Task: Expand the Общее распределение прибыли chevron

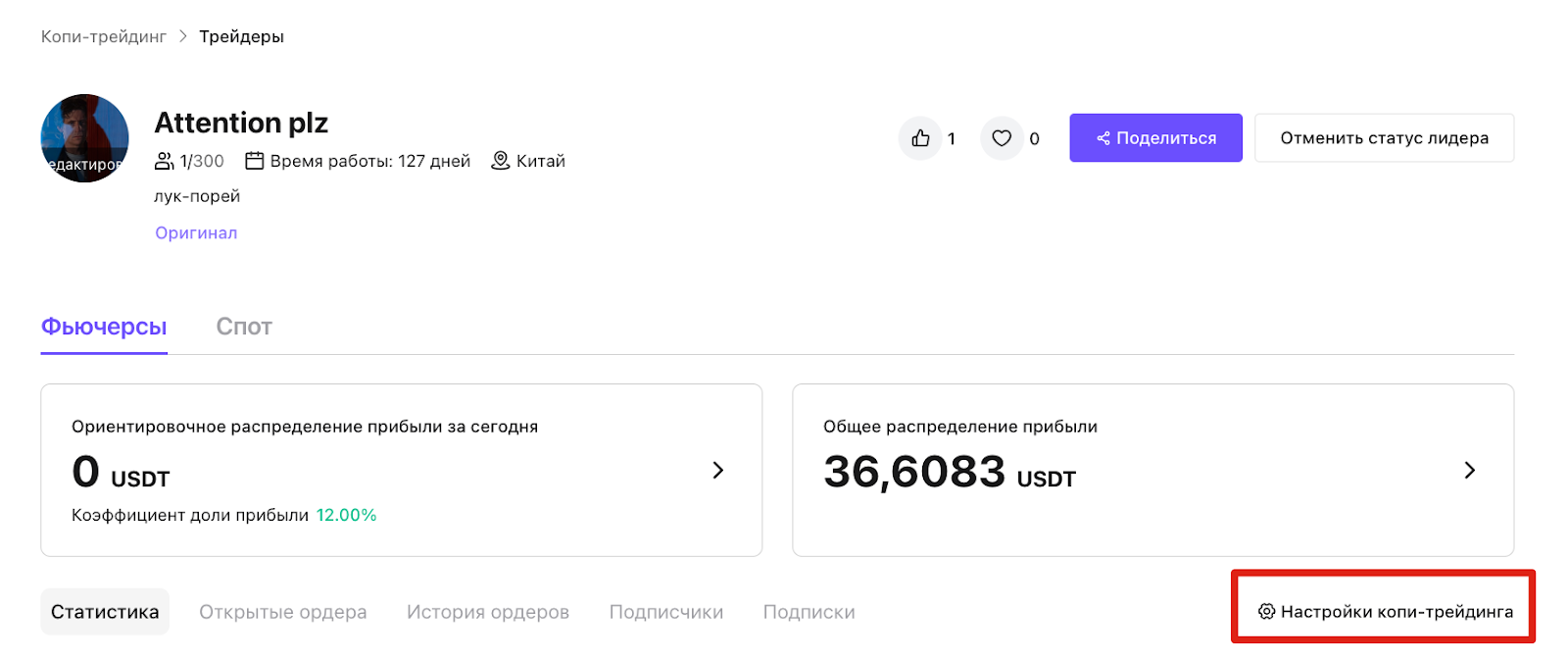Action: tap(1470, 470)
